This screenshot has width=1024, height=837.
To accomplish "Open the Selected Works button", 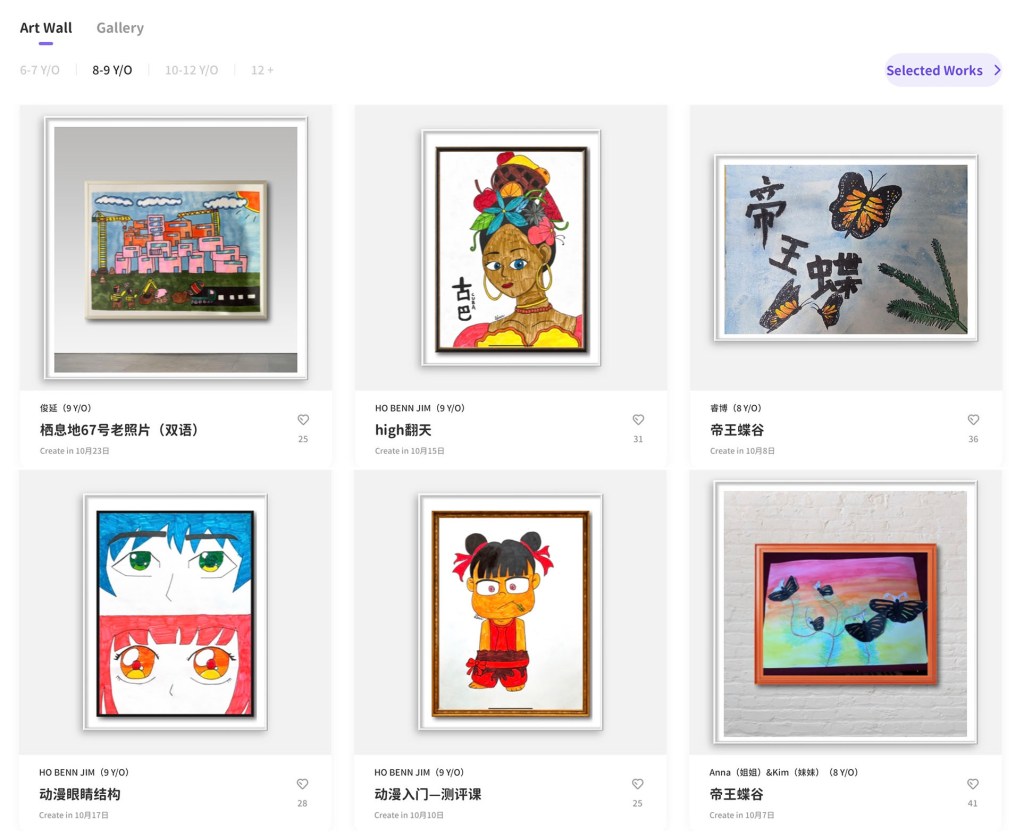I will pyautogui.click(x=943, y=71).
